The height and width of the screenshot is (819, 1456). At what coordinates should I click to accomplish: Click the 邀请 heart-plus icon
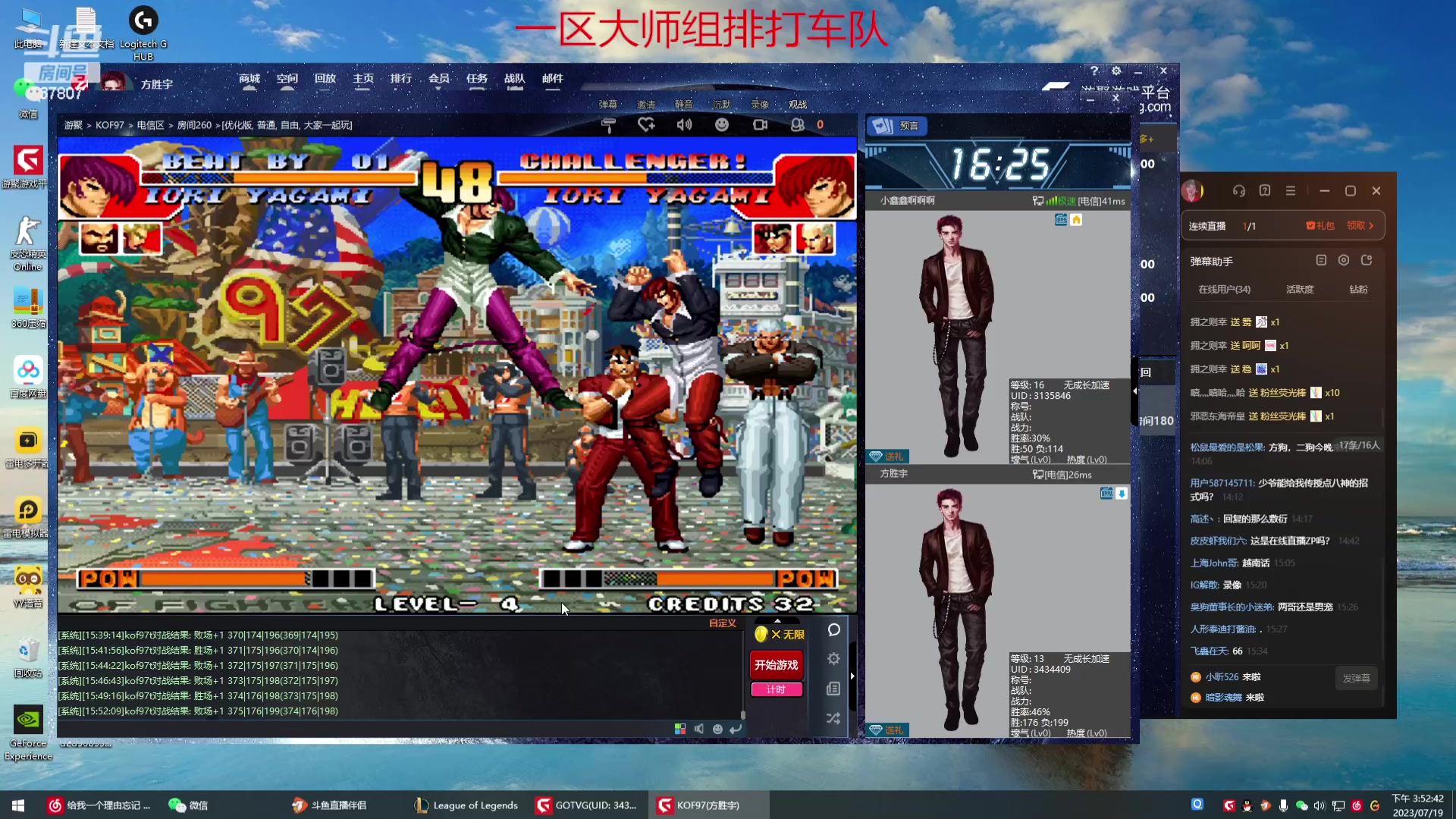pos(646,125)
